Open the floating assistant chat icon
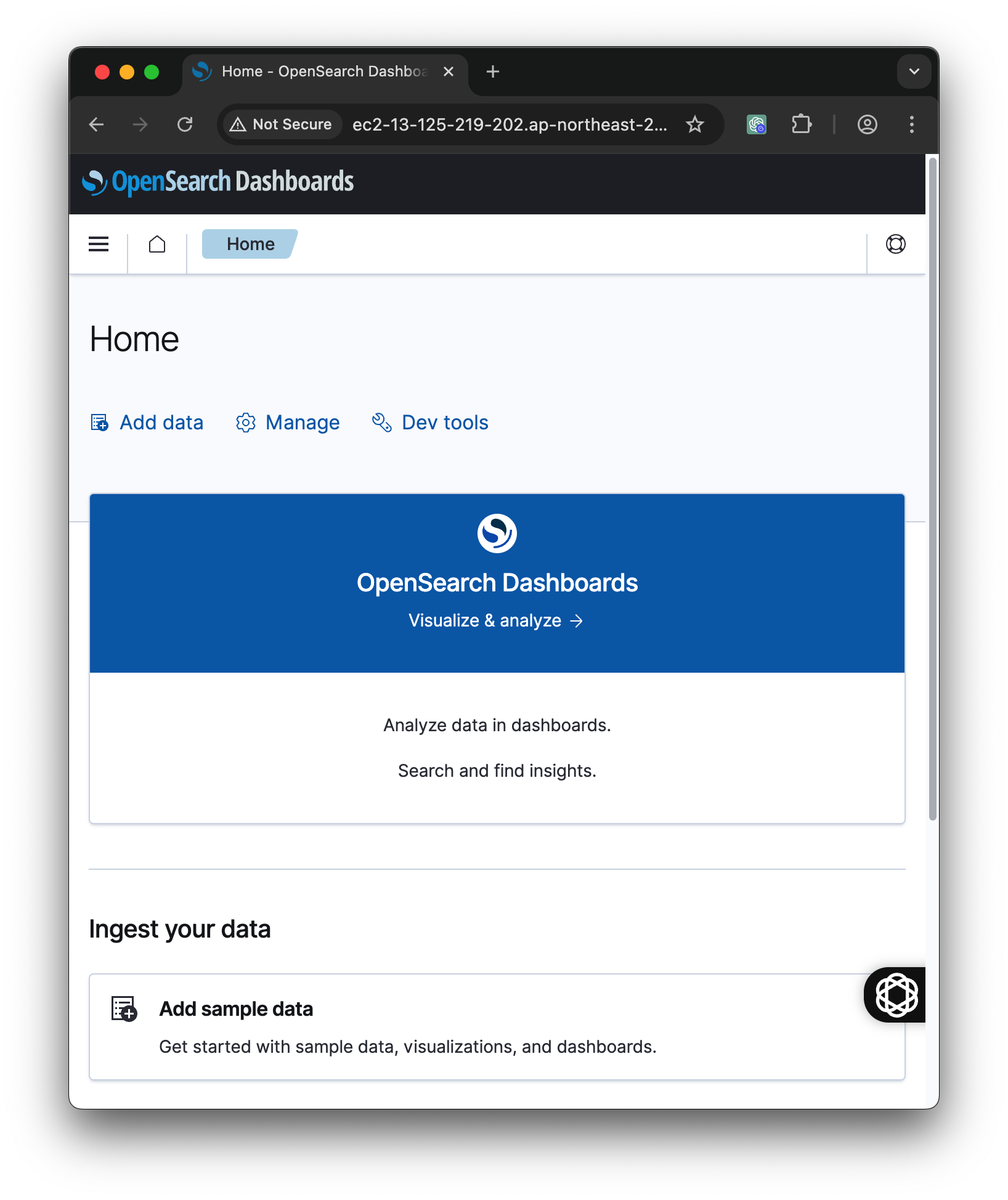1008x1200 pixels. pyautogui.click(x=896, y=995)
